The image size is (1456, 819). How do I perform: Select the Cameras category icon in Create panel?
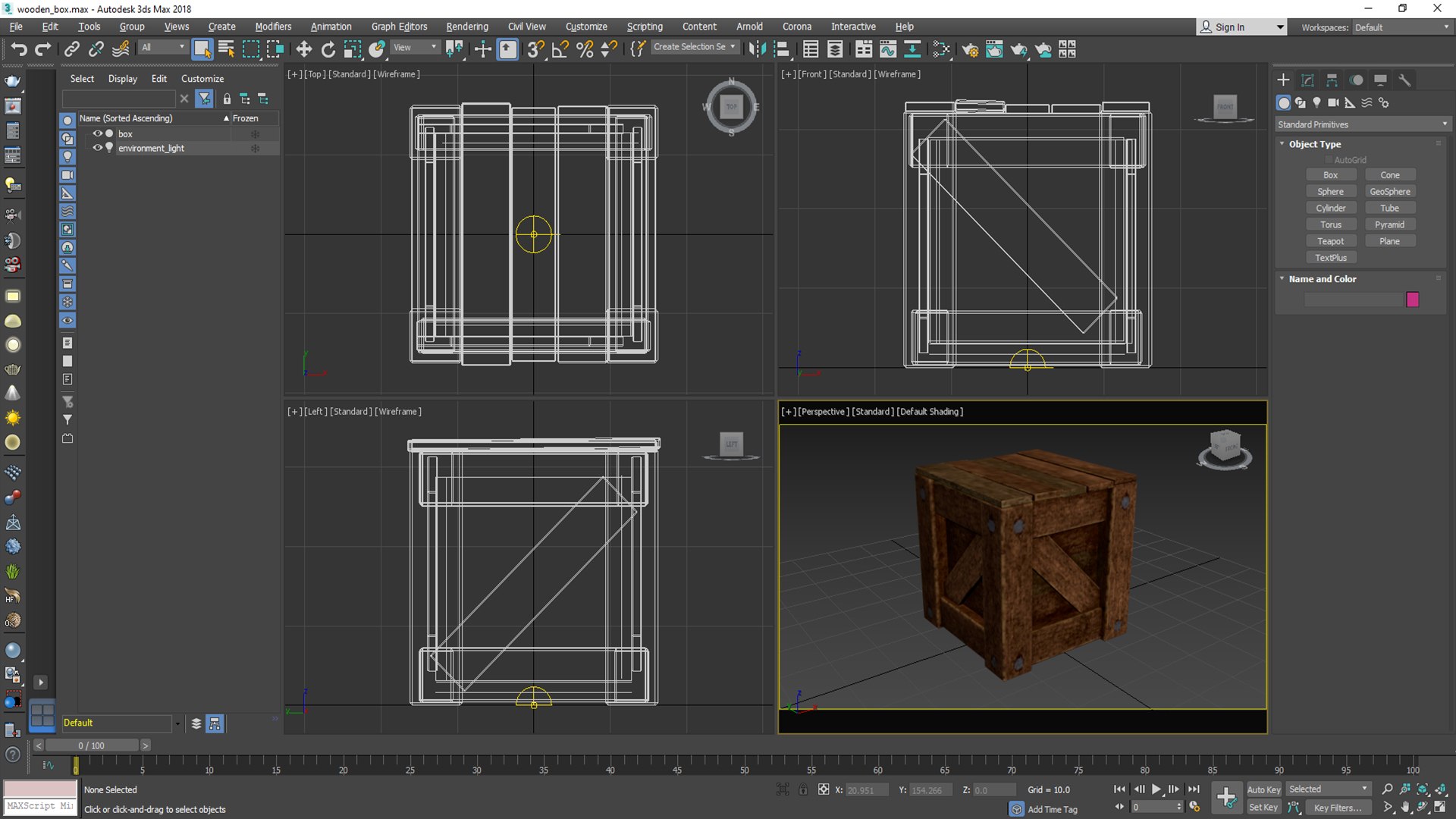pyautogui.click(x=1333, y=102)
